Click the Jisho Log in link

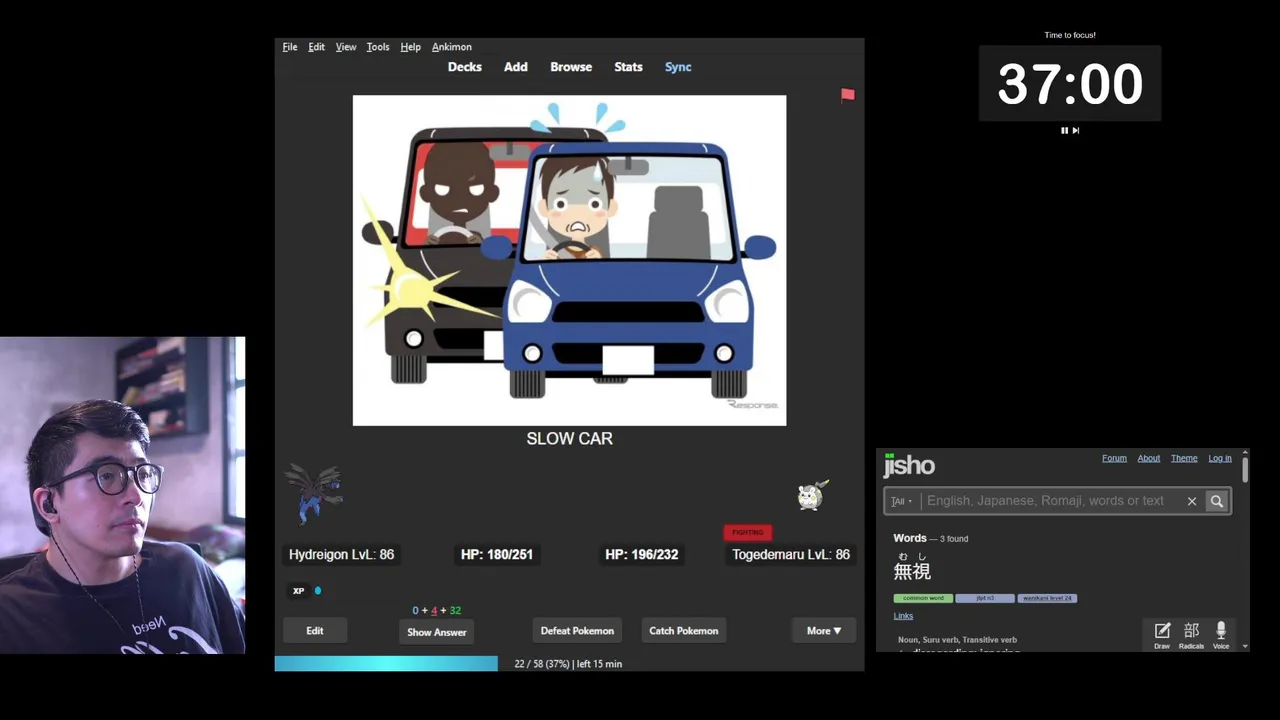1220,458
